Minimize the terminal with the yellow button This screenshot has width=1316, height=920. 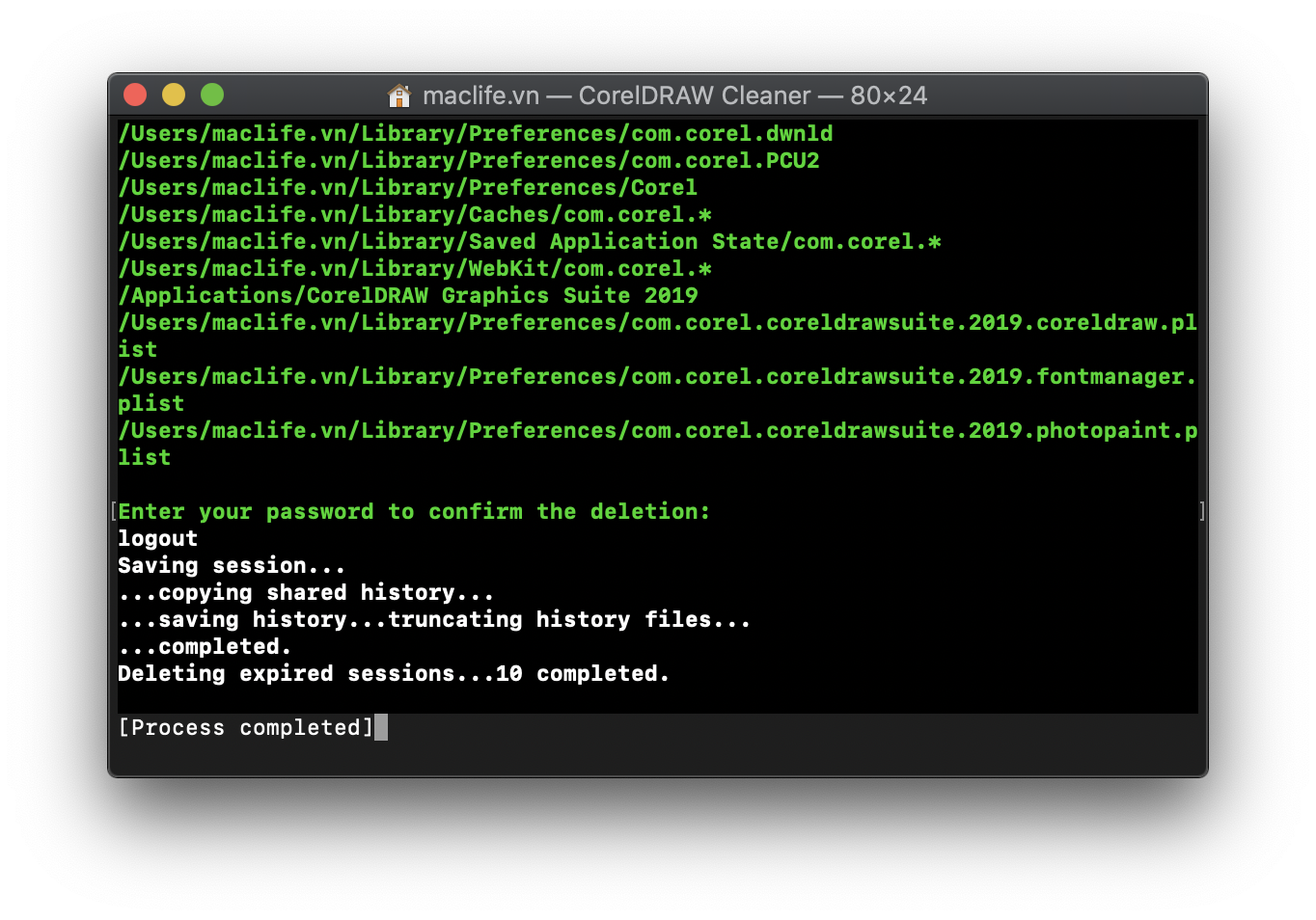coord(174,95)
